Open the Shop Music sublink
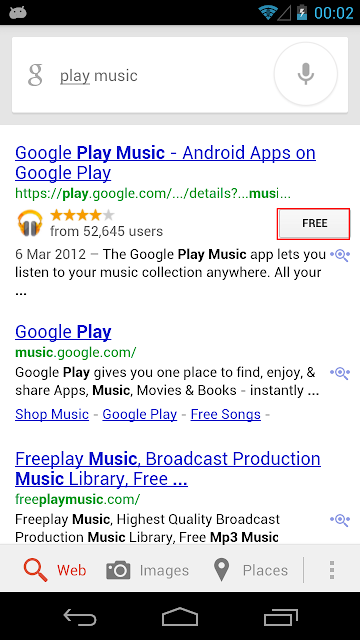 point(52,414)
